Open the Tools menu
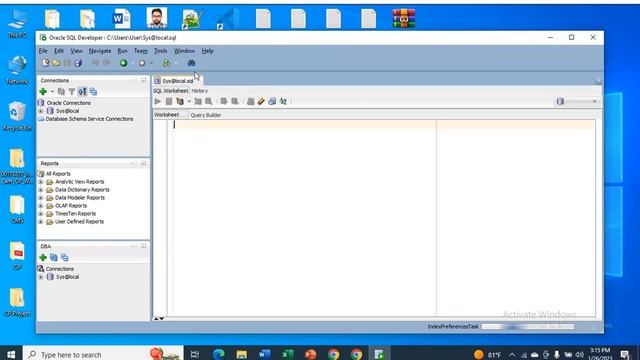Viewport: 640px width, 360px height. (x=160, y=51)
